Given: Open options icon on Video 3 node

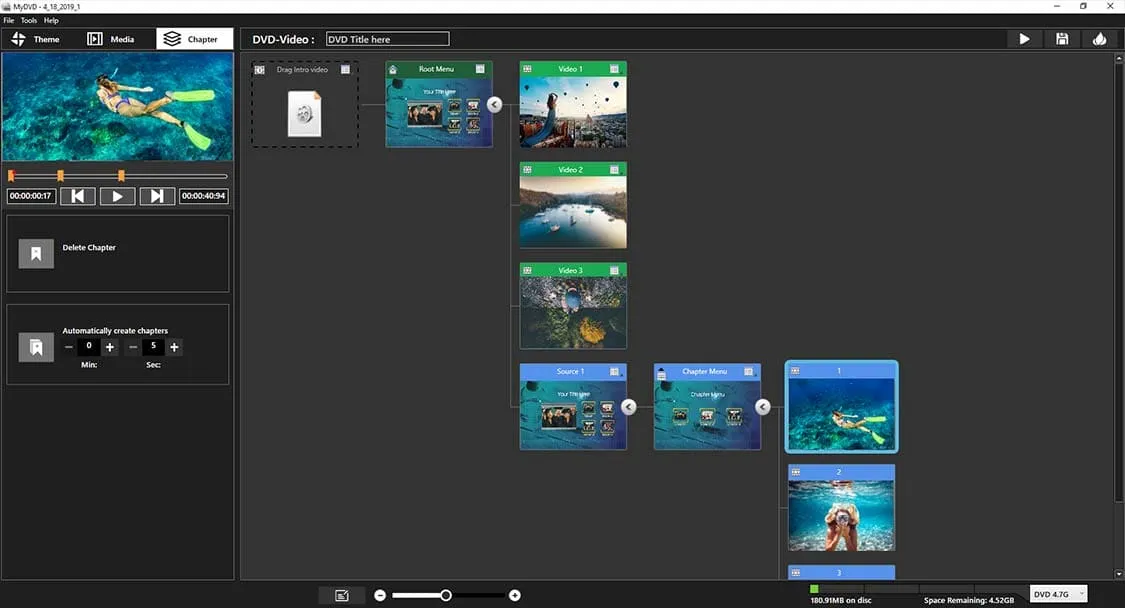Looking at the screenshot, I should 614,271.
